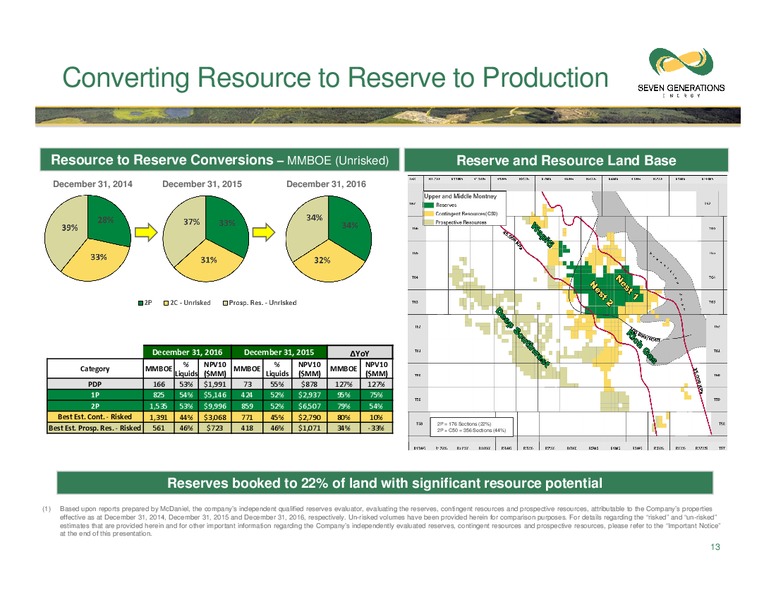
Task: Select the Prosp. Res. - Unrisked legend swatch
Action: pos(225,302)
